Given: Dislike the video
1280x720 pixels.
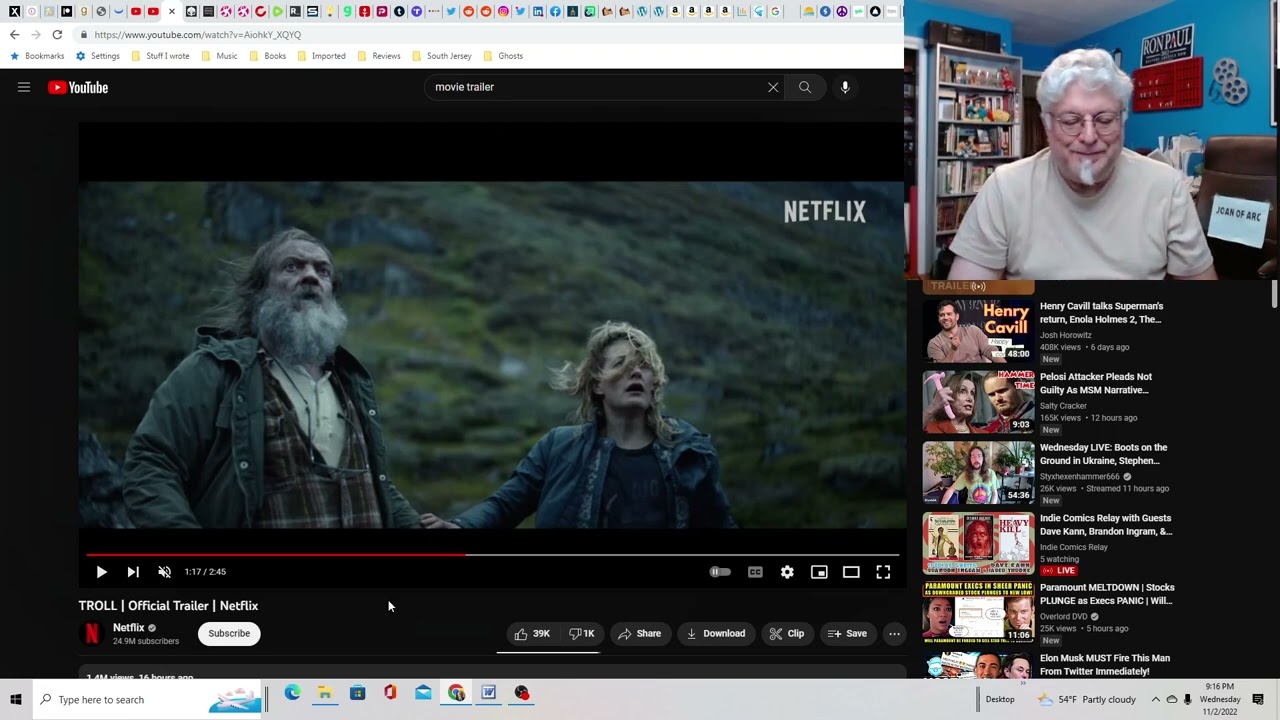Looking at the screenshot, I should click(581, 633).
